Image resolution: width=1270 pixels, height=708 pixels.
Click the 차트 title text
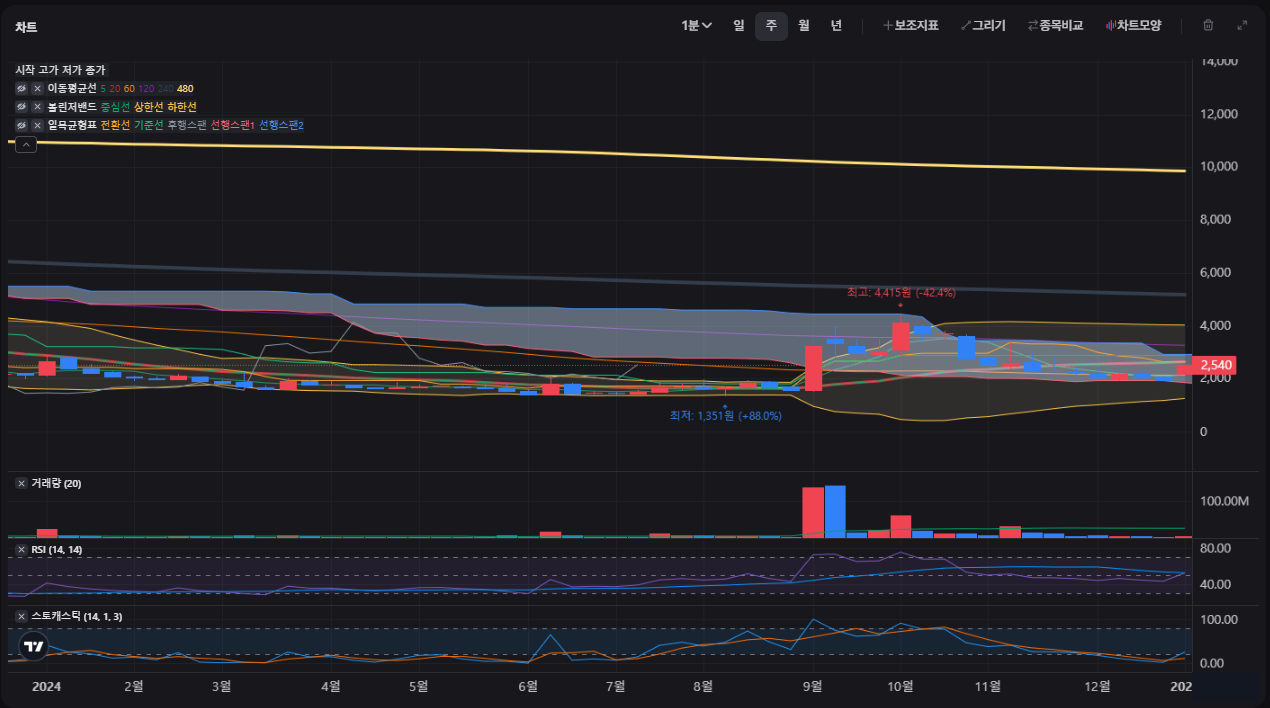(26, 28)
